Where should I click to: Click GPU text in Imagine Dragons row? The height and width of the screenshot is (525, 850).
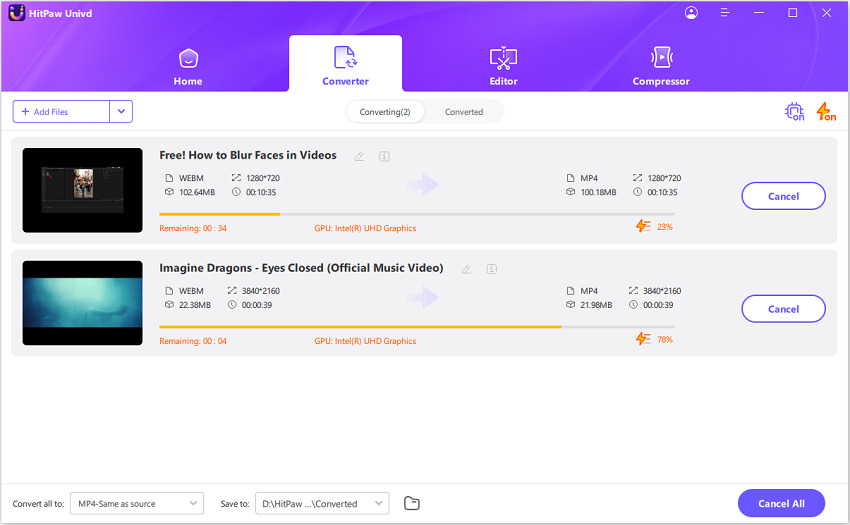(365, 341)
